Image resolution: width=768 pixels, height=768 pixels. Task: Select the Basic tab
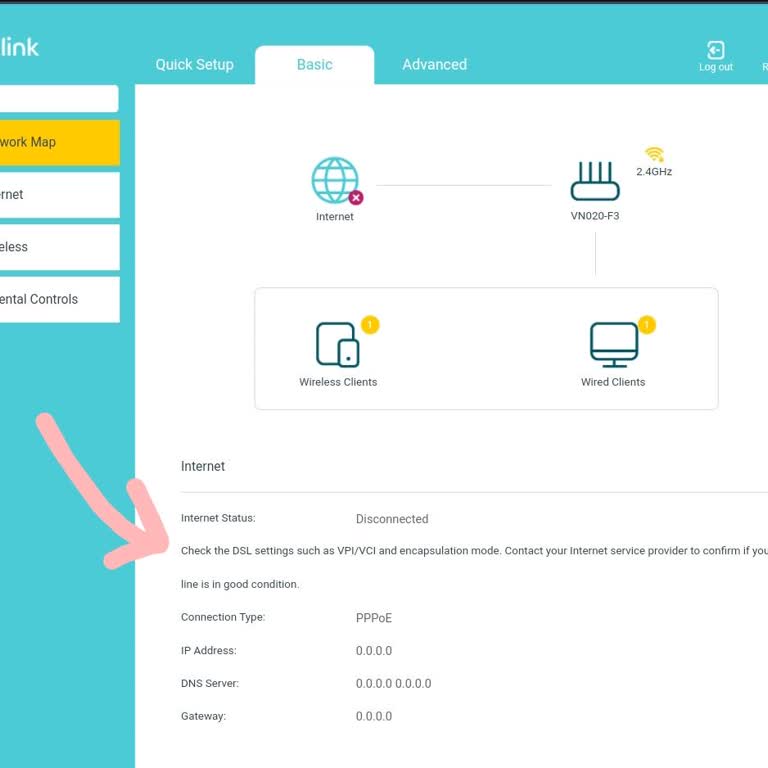(x=314, y=65)
